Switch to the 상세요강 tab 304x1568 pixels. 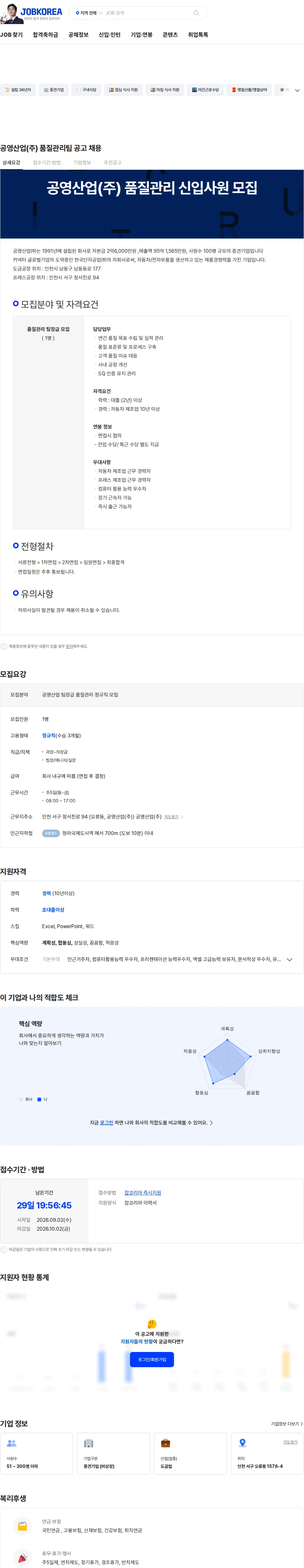pos(11,163)
